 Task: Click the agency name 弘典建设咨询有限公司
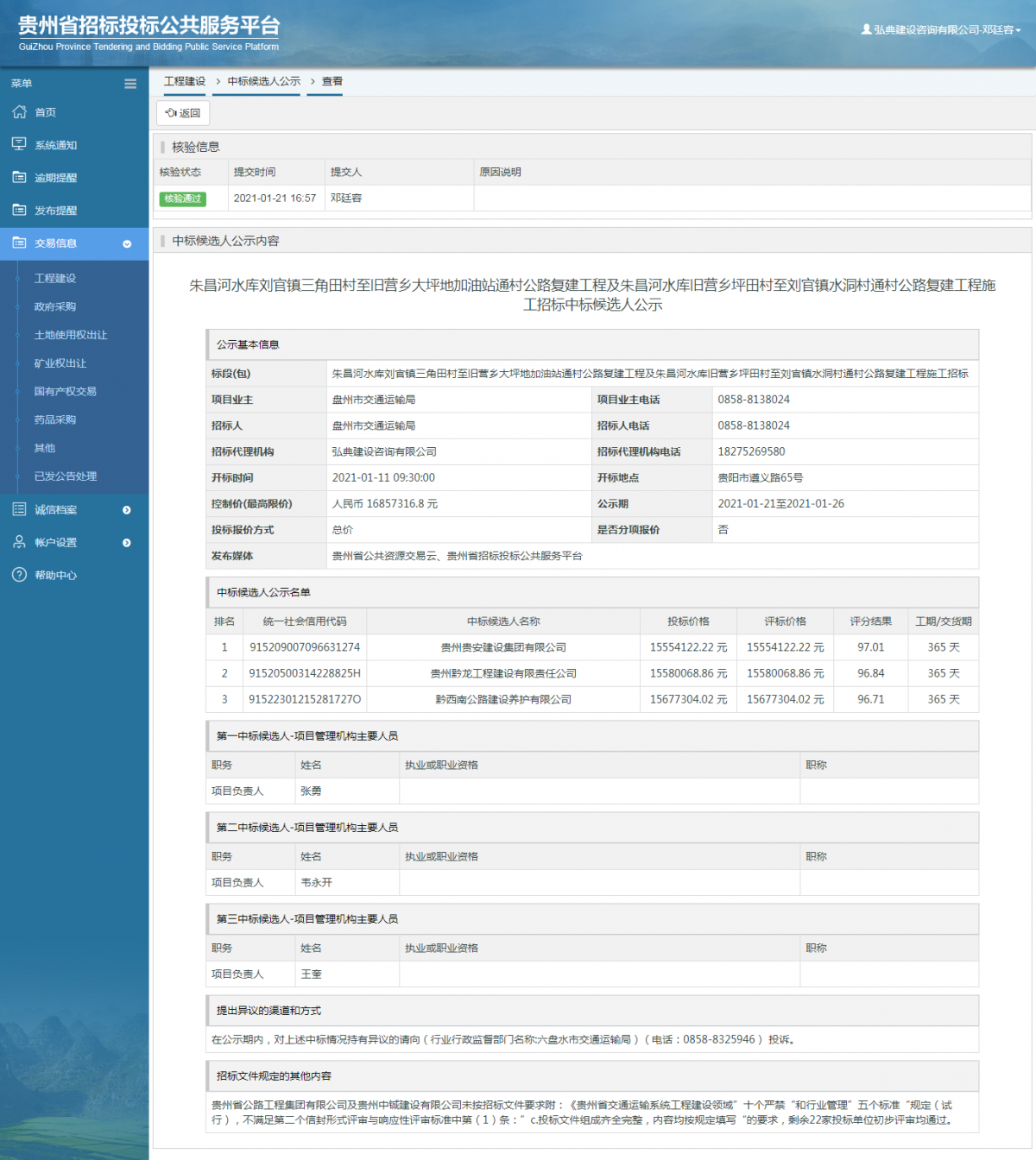click(384, 452)
